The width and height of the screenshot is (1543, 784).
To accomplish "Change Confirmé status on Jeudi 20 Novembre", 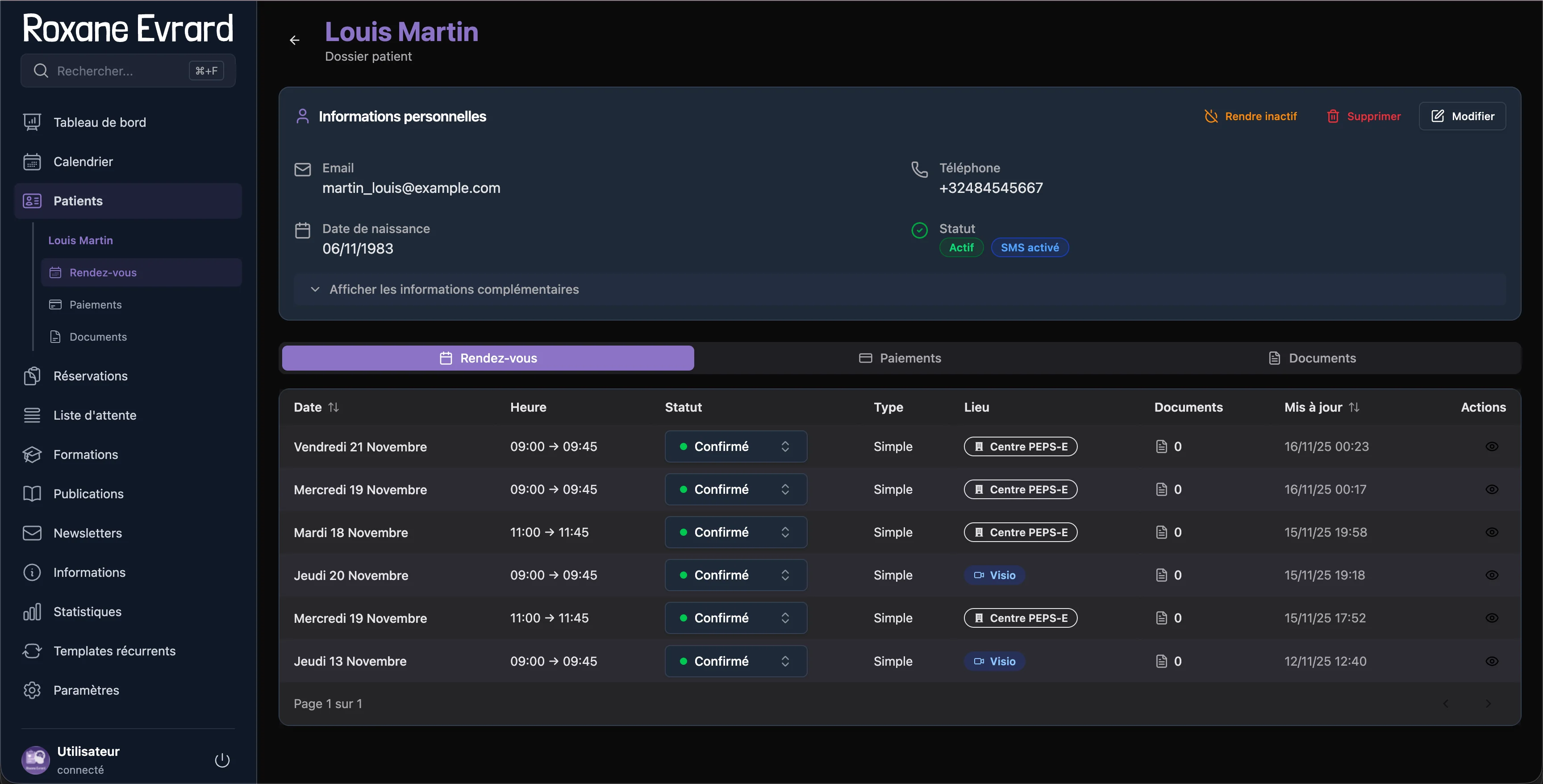I will [736, 575].
